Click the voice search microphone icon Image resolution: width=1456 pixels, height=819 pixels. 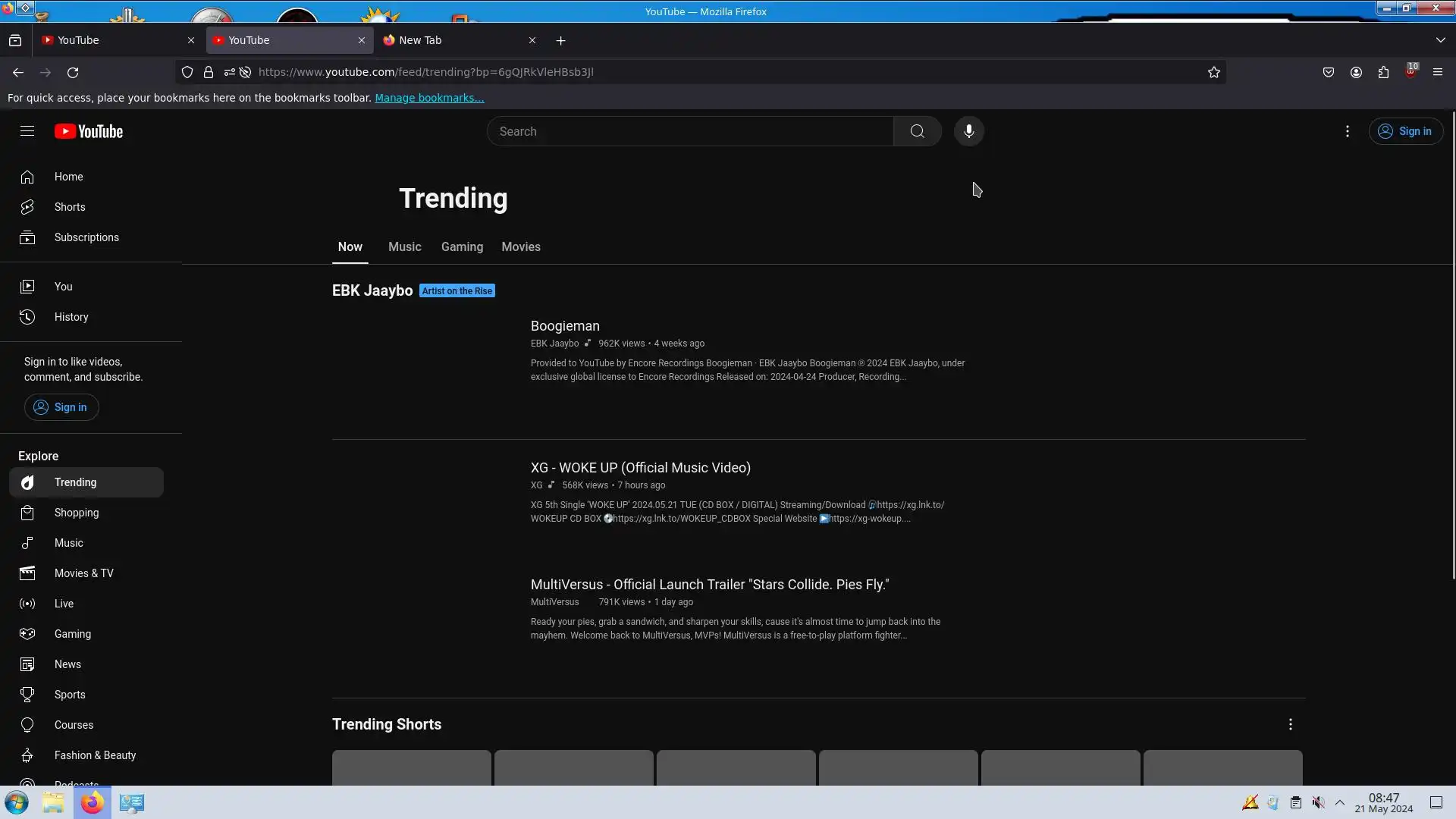coord(968,131)
